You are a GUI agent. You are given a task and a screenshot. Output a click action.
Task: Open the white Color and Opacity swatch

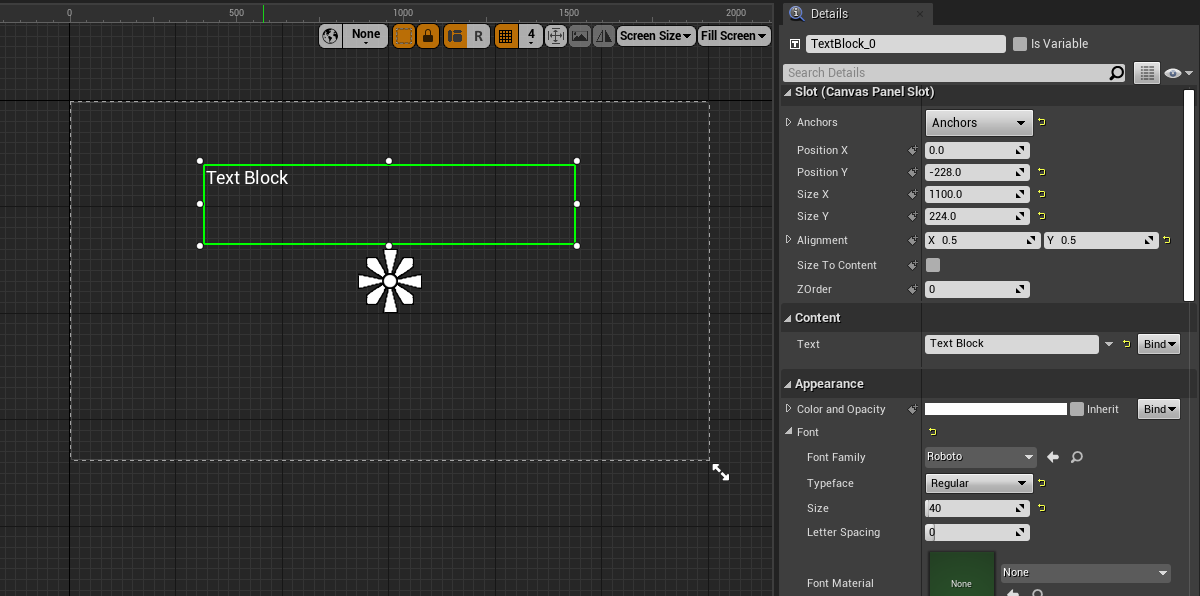coord(996,409)
